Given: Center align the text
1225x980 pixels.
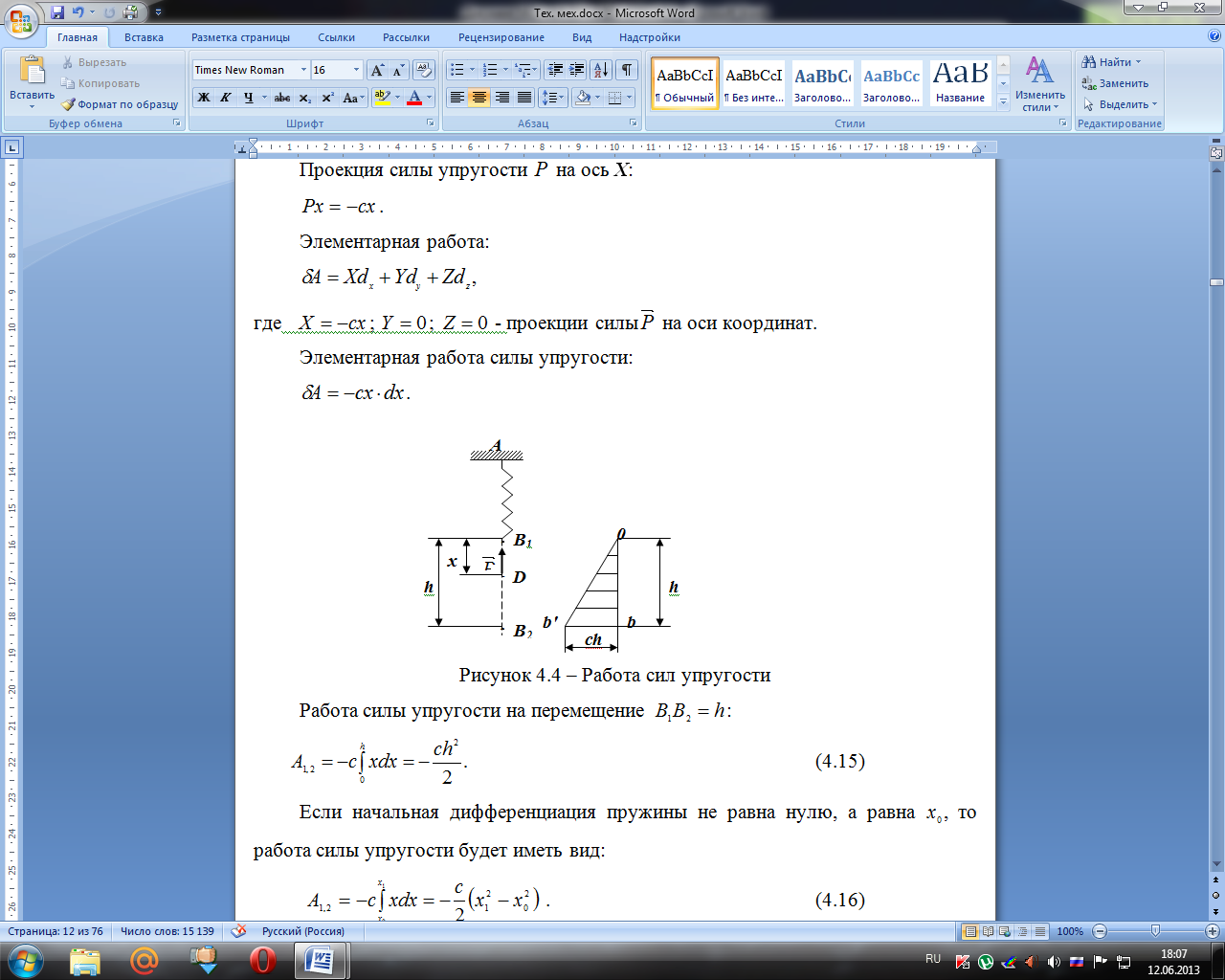Looking at the screenshot, I should [479, 98].
